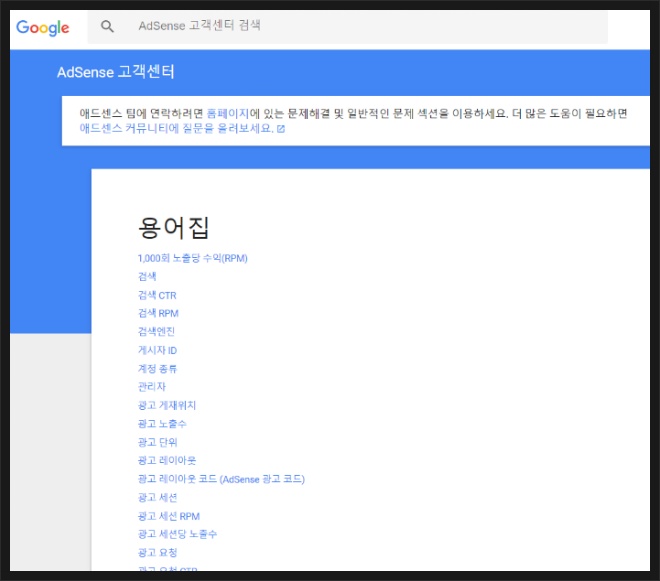Open the 광고 세션 RPM glossary entry
The height and width of the screenshot is (581, 660).
[x=169, y=516]
